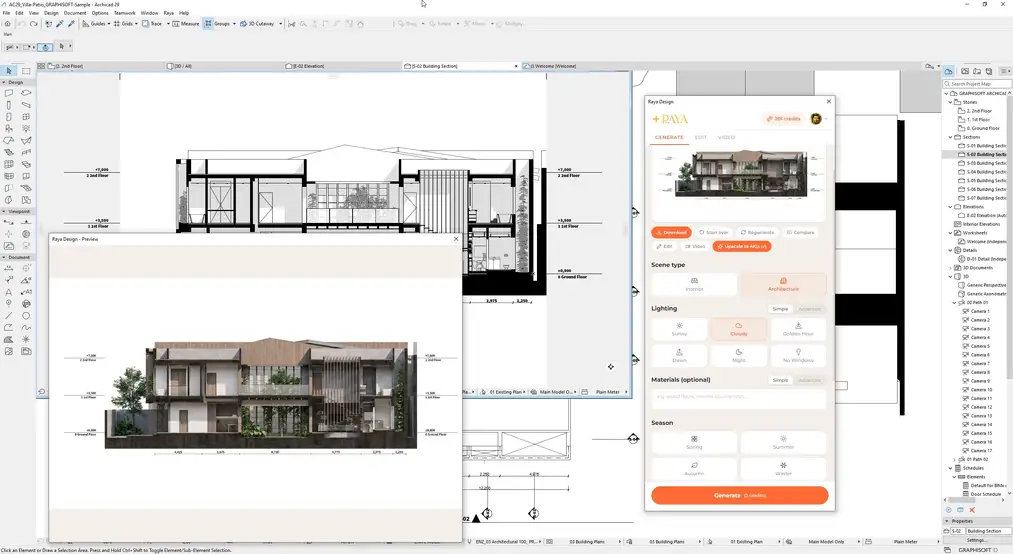Viewport: 1013px width, 554px height.
Task: Collapse the Sections tree node
Action: 950,137
